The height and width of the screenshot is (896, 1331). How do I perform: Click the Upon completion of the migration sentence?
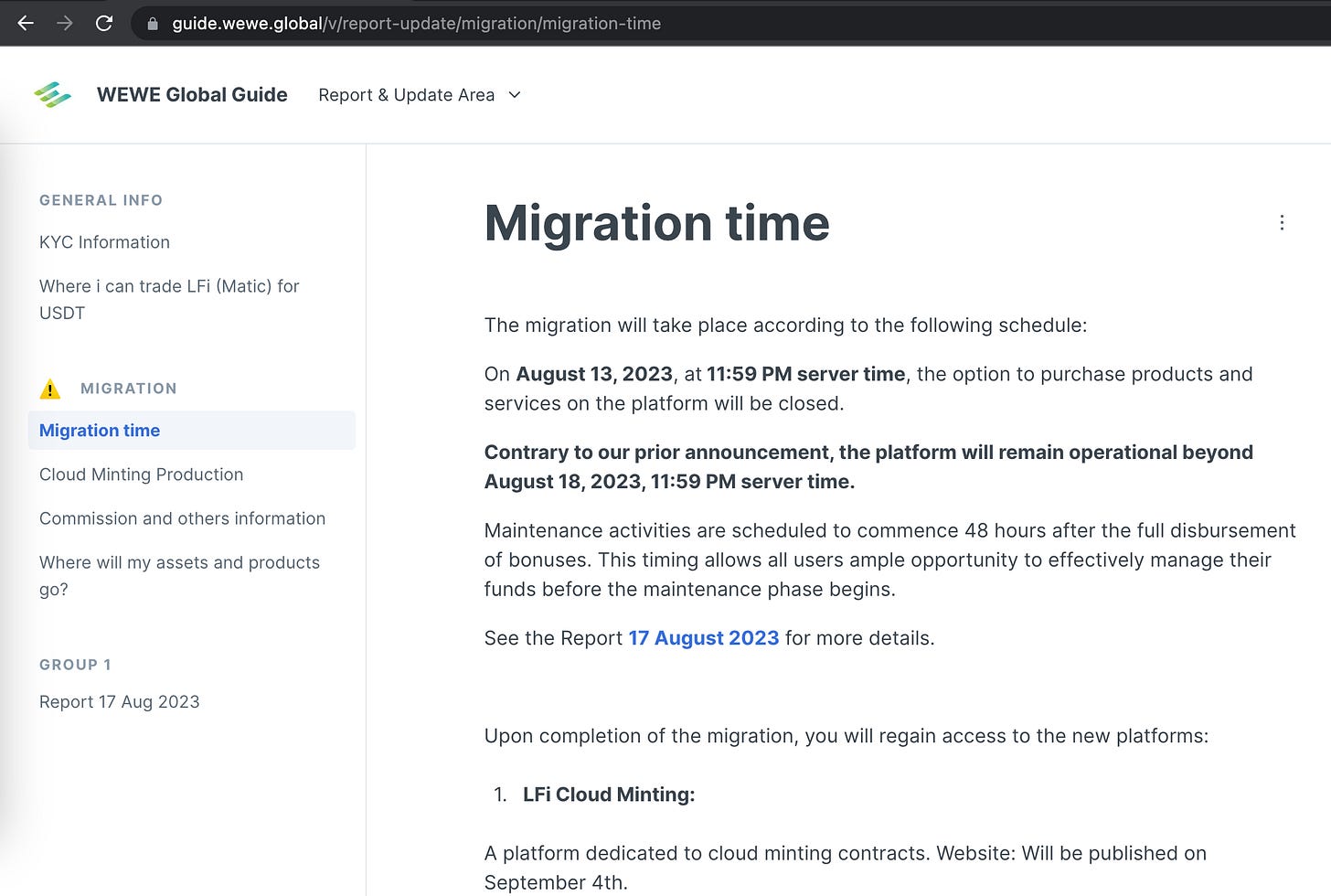(847, 736)
